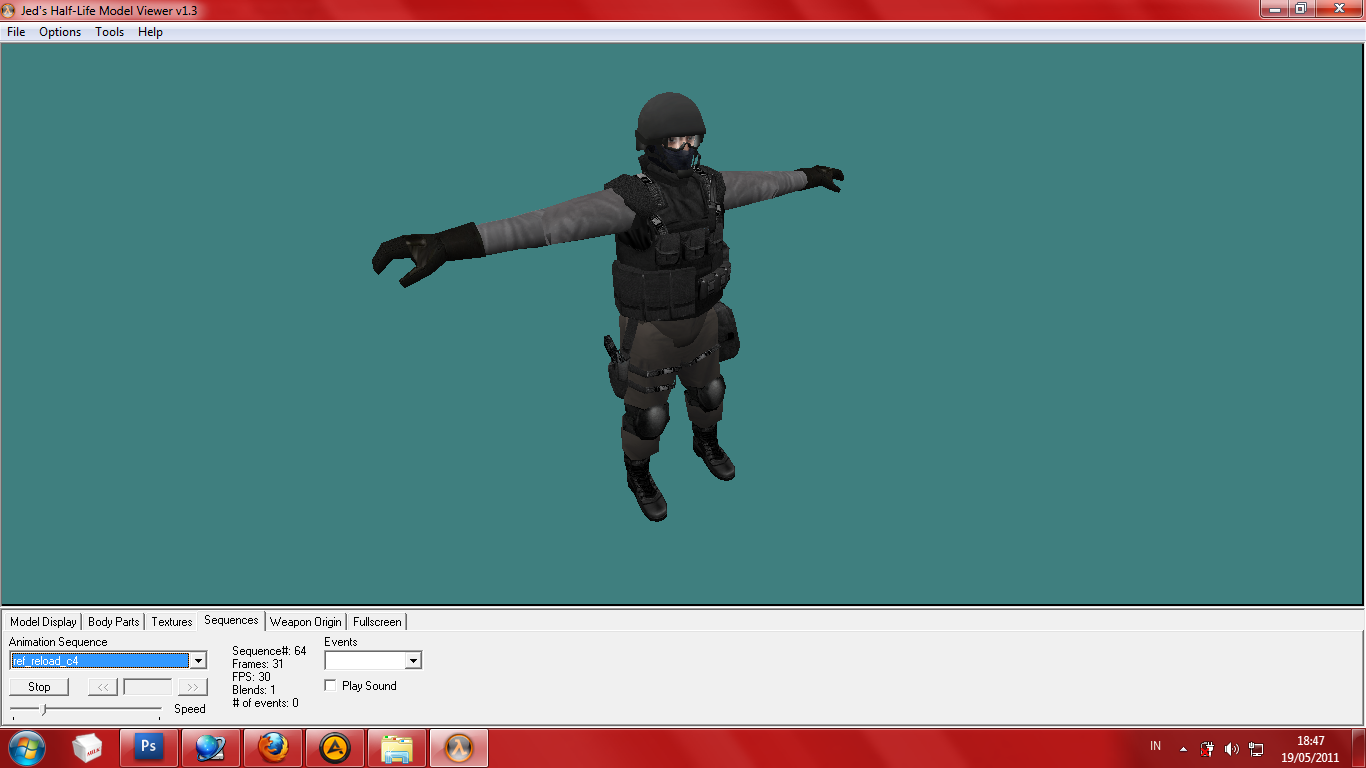This screenshot has width=1366, height=768.
Task: Click the Show Desktop button
Action: 1358,747
